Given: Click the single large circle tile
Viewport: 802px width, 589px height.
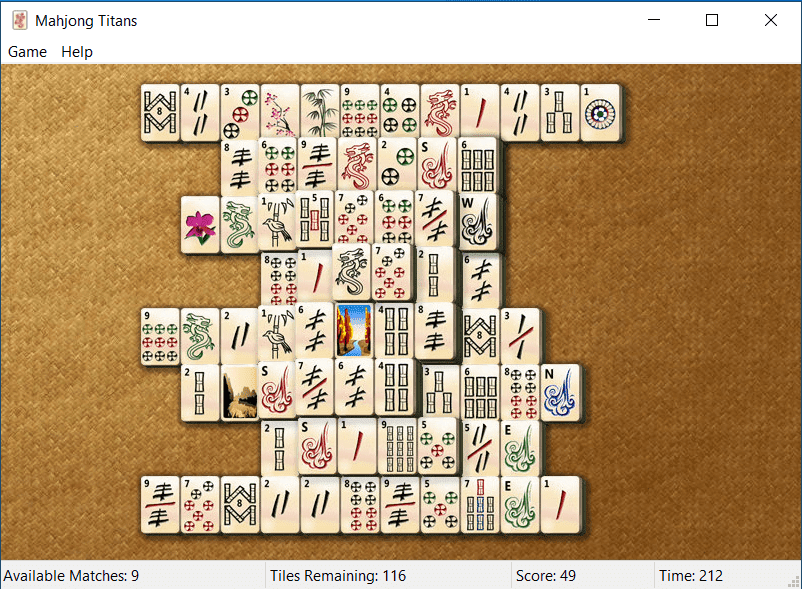Looking at the screenshot, I should coord(600,112).
